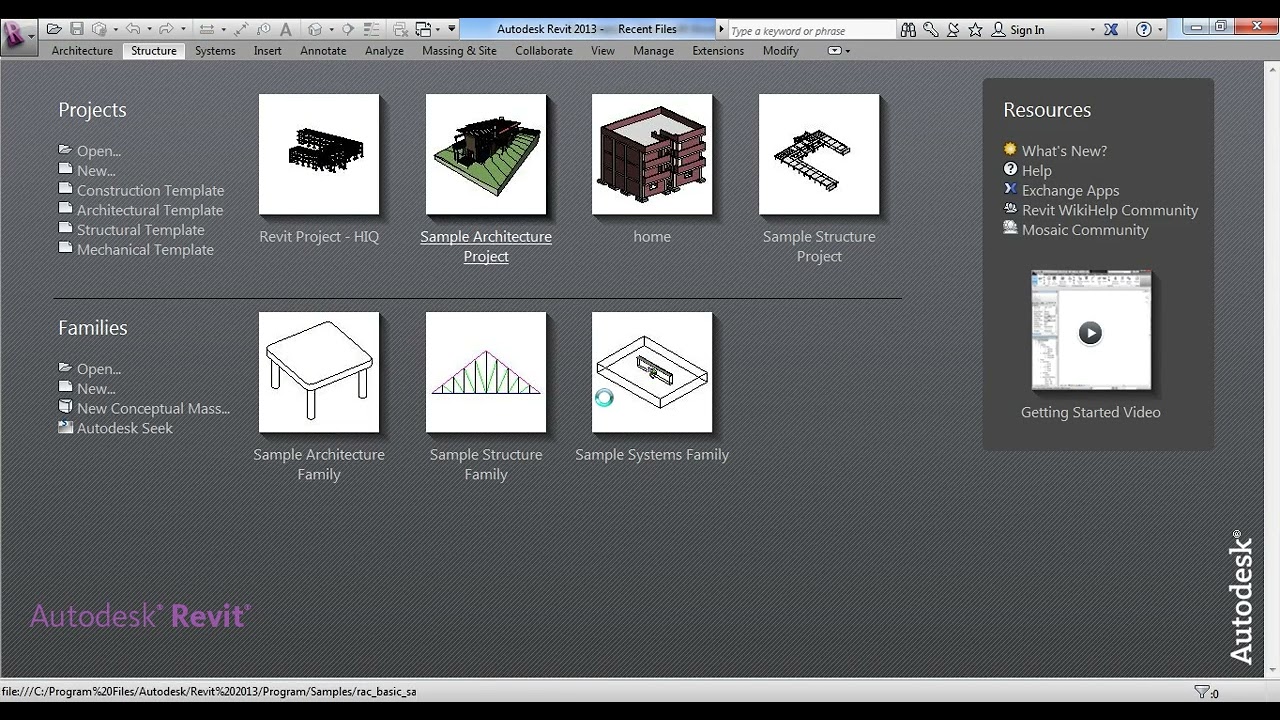Click the Undo arrow icon
The image size is (1280, 720).
(133, 29)
